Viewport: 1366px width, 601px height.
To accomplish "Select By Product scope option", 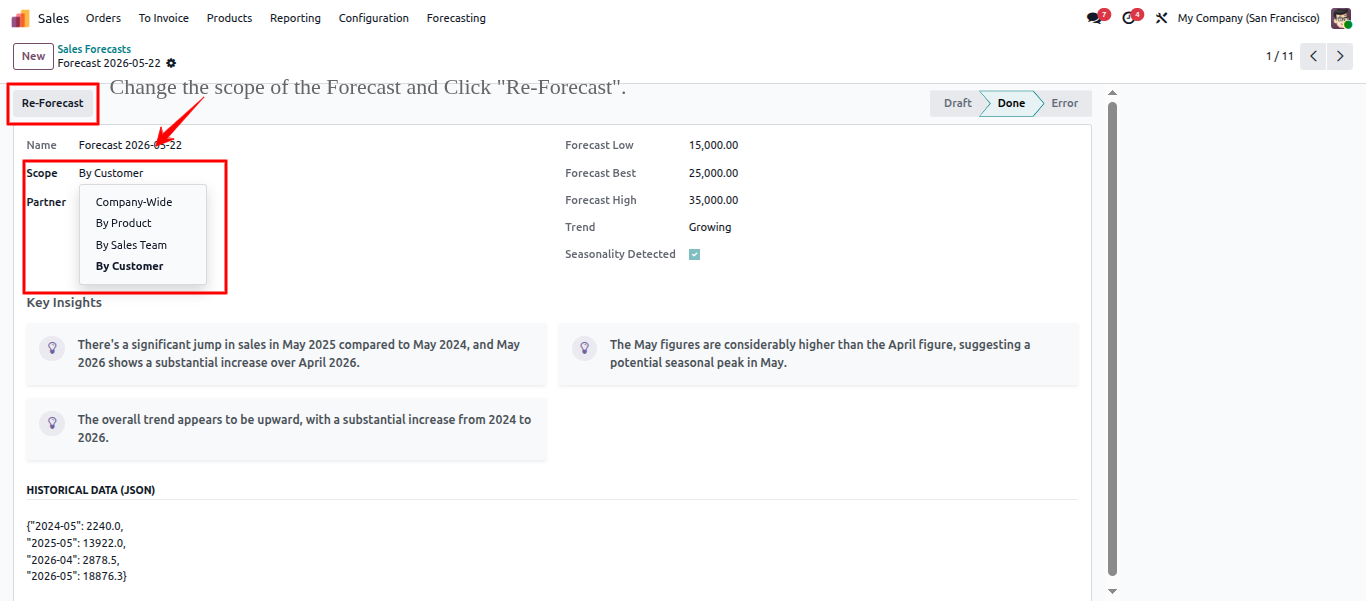I will pyautogui.click(x=143, y=223).
